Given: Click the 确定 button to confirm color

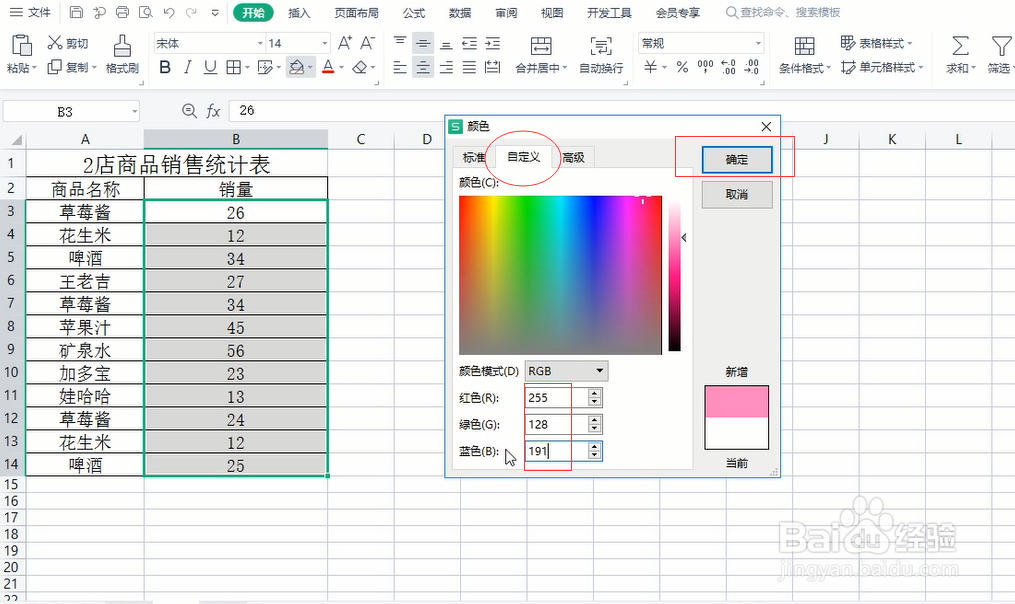Looking at the screenshot, I should pos(737,159).
